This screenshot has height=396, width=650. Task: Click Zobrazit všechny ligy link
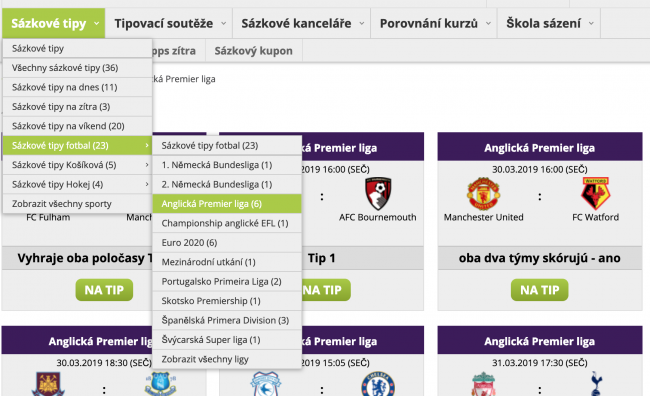pos(205,359)
